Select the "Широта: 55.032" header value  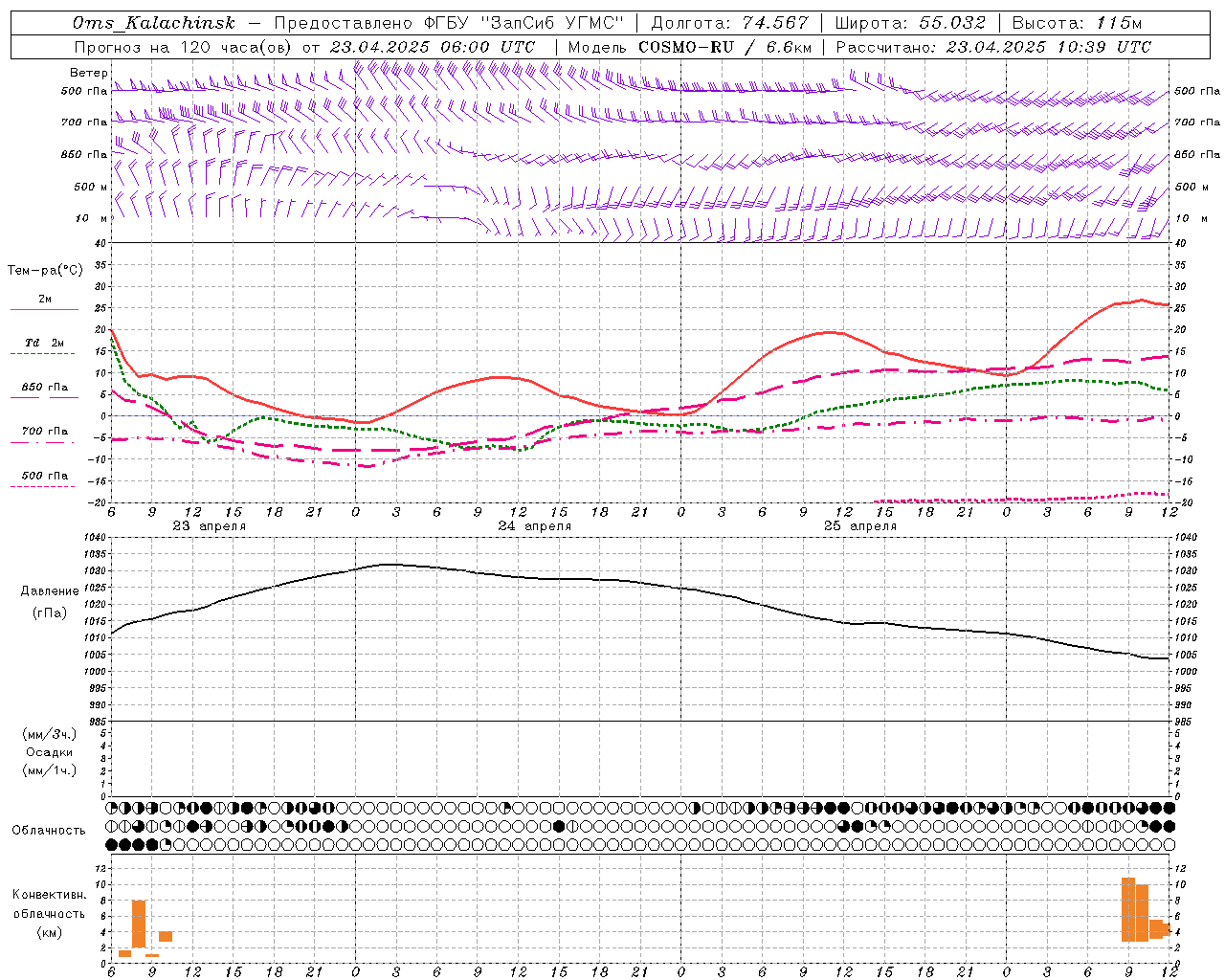910,23
